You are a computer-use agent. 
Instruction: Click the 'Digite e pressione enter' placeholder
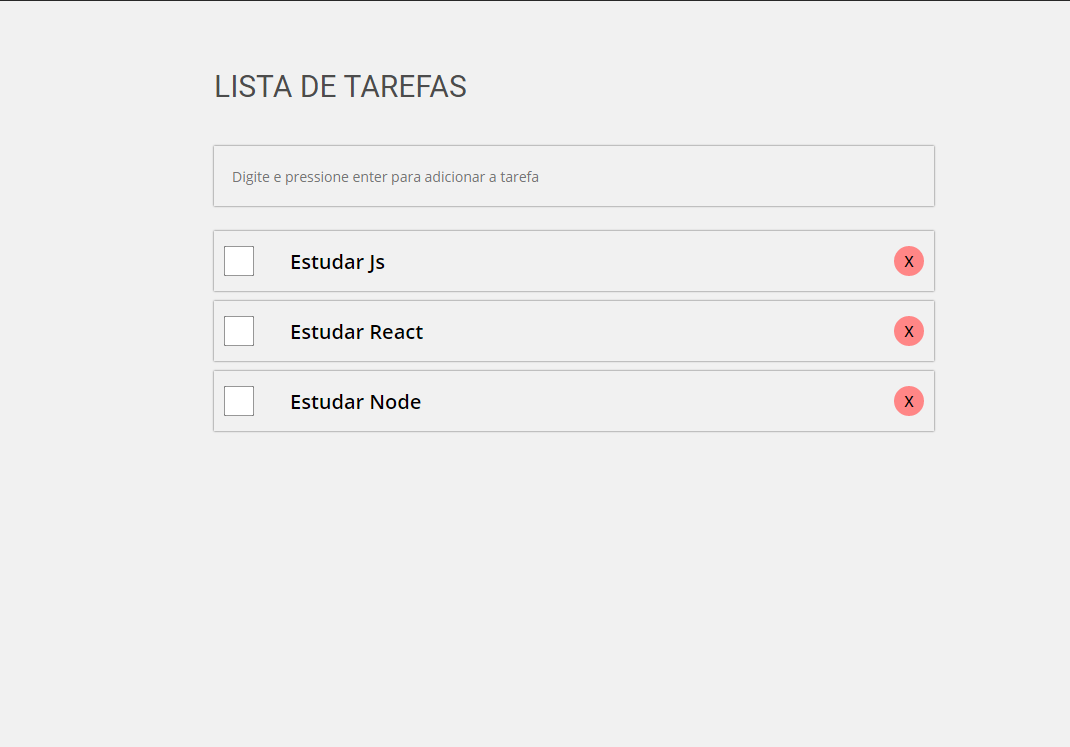point(385,177)
